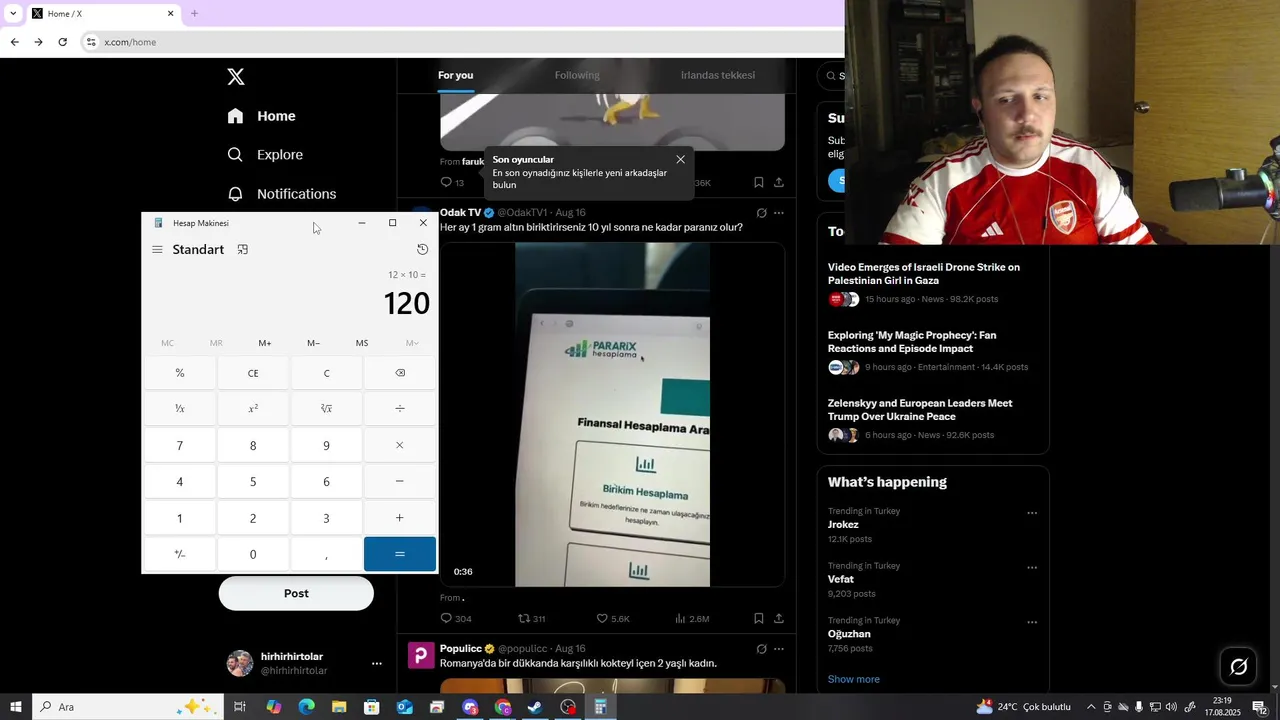Open Discord from the taskbar

coord(470,707)
